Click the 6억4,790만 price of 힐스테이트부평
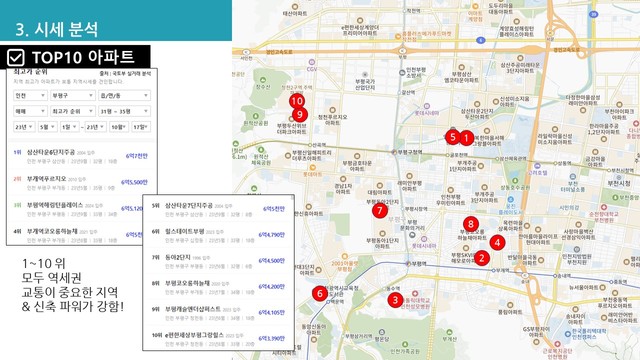This screenshot has width=640, height=360. pyautogui.click(x=271, y=235)
